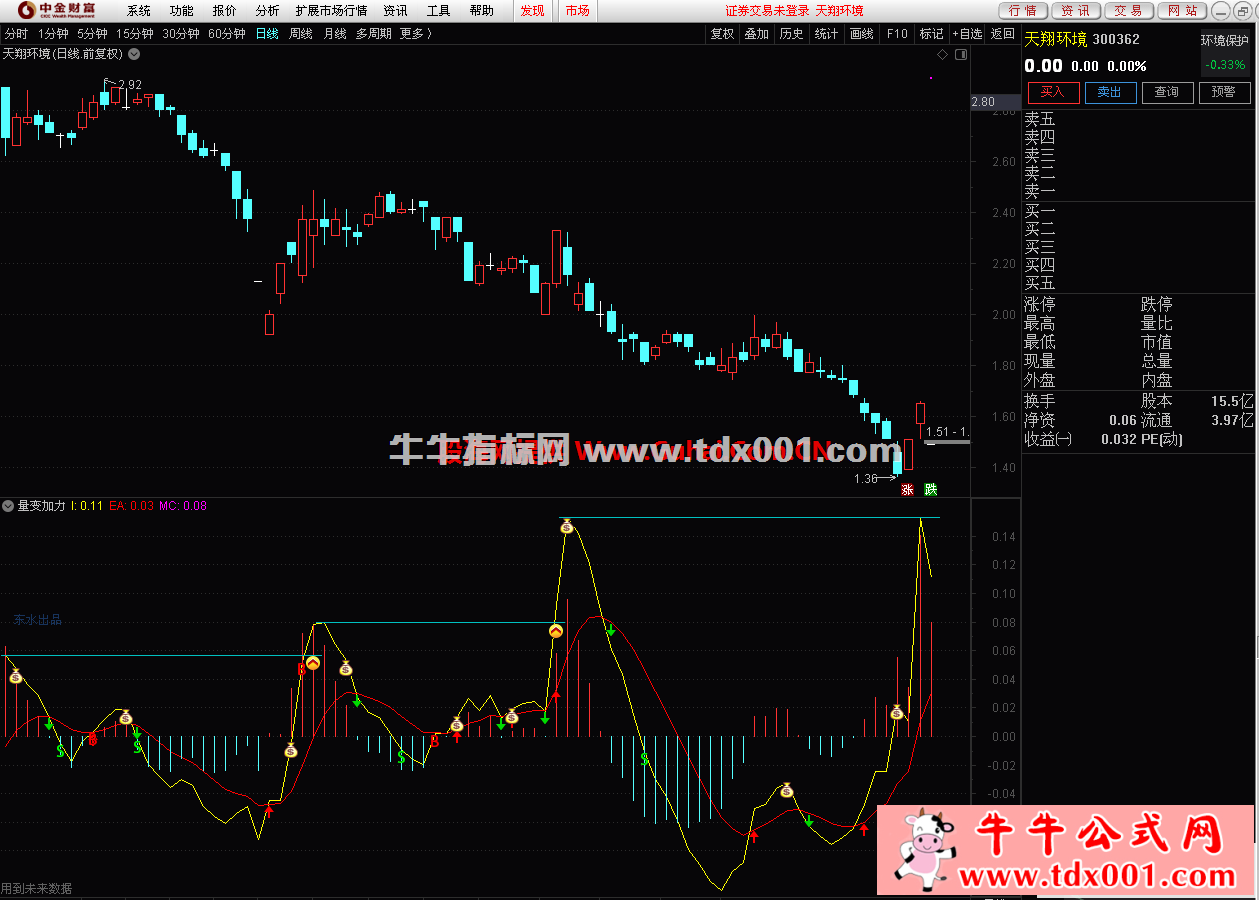This screenshot has height=900, width=1259.
Task: Select the 60分钟 period
Action: [x=227, y=33]
